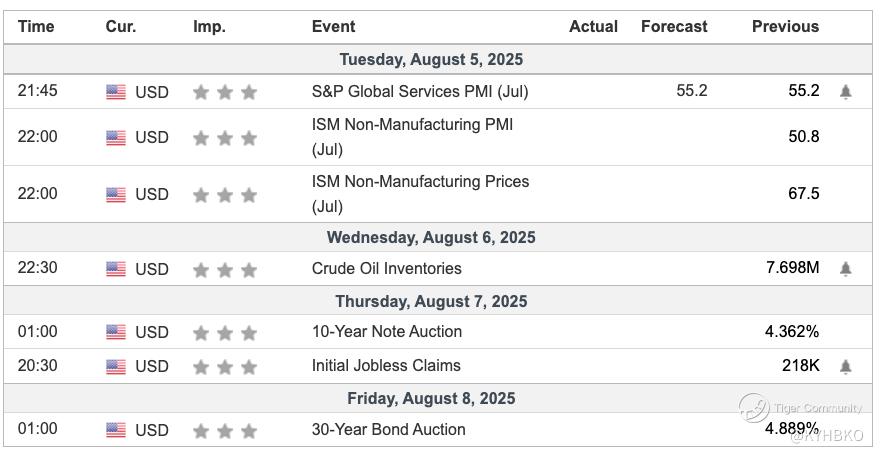The height and width of the screenshot is (456, 880).
Task: Click the Imp. column header
Action: point(209,27)
